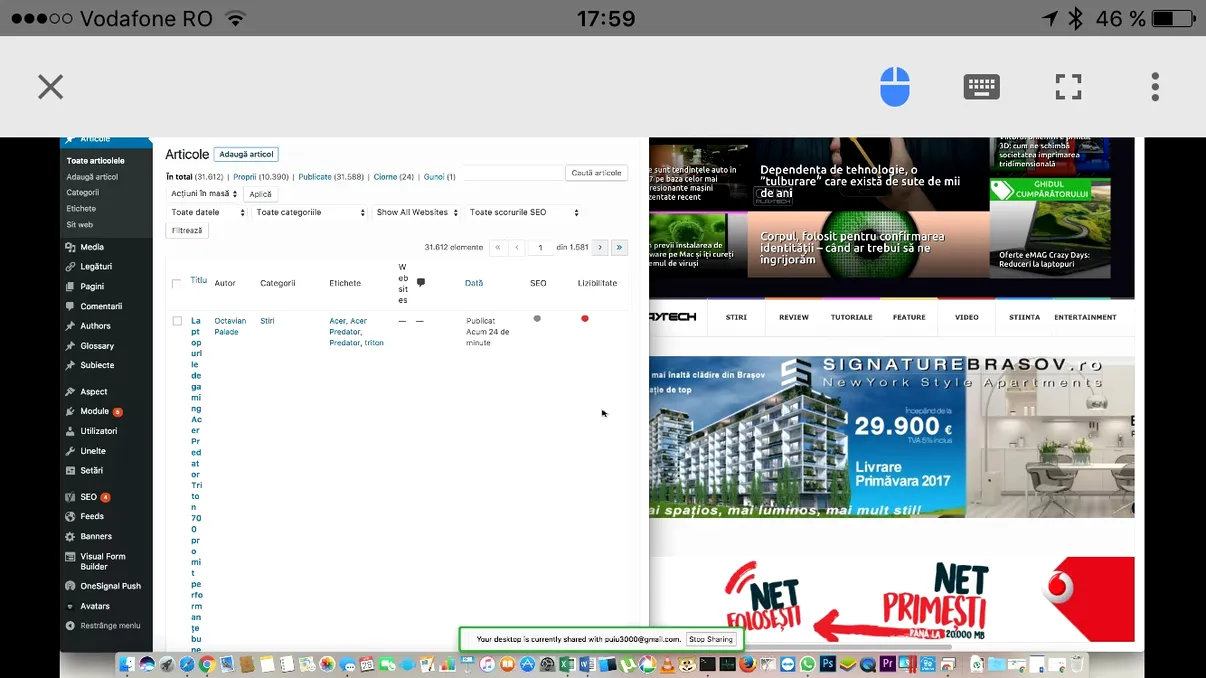Launch Photoshop Ps icon in the dock
1206x678 pixels.
tap(828, 664)
